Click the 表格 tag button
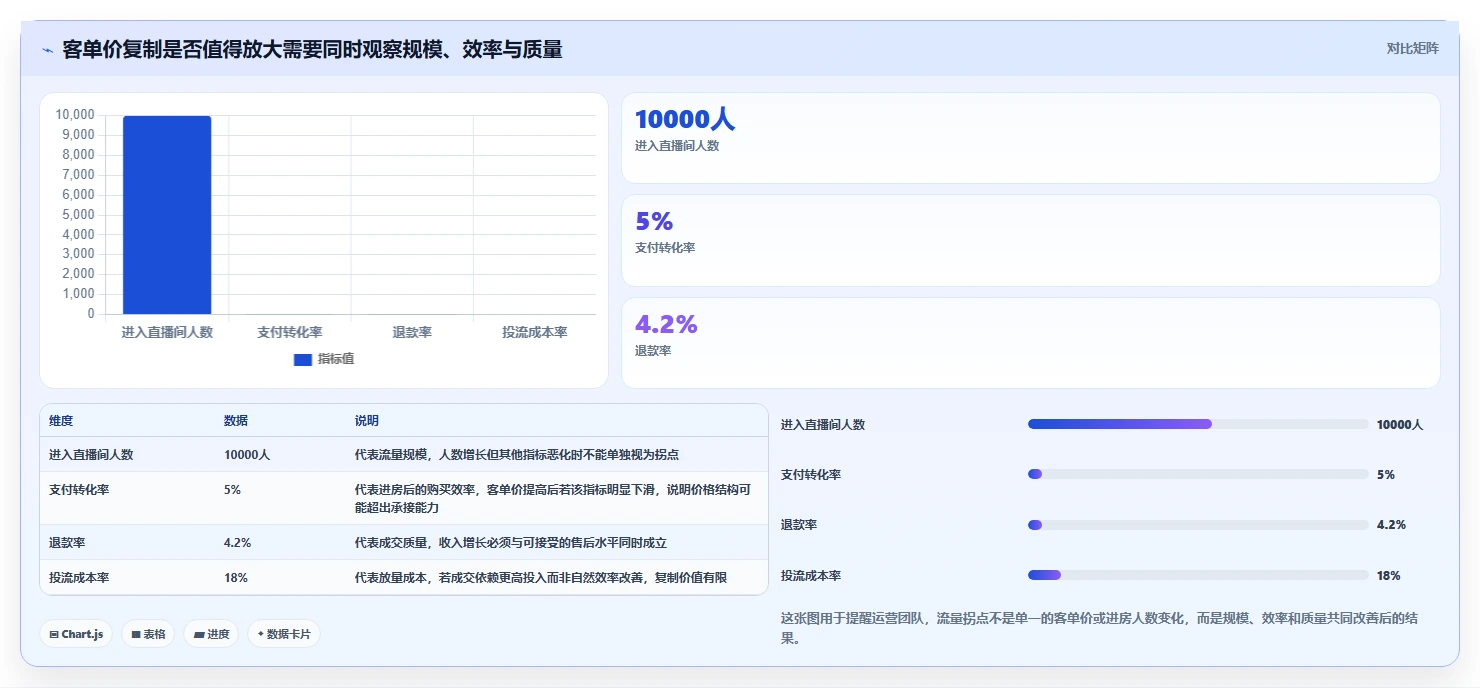 tap(148, 634)
